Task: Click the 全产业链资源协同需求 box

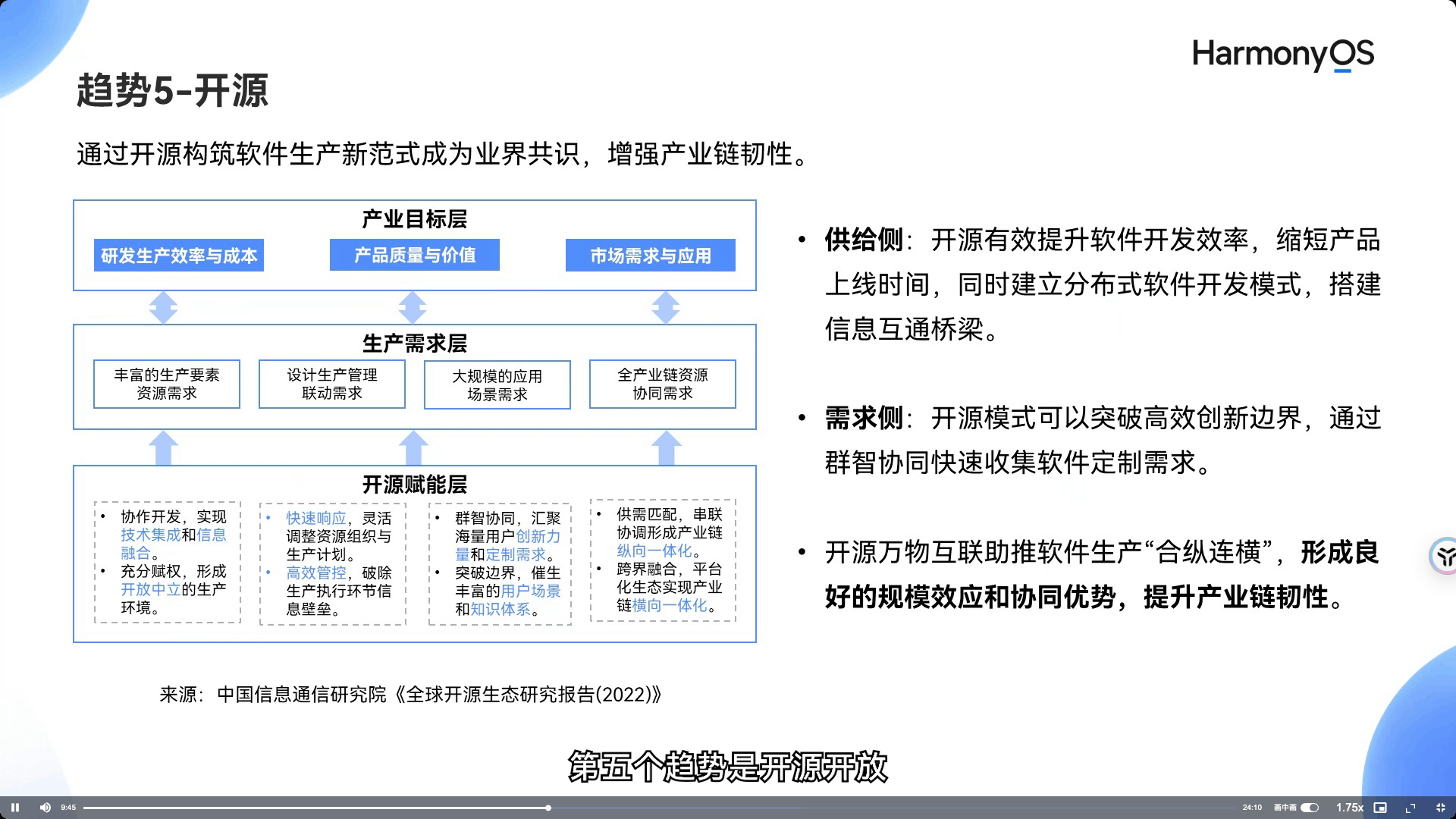Action: pos(663,384)
